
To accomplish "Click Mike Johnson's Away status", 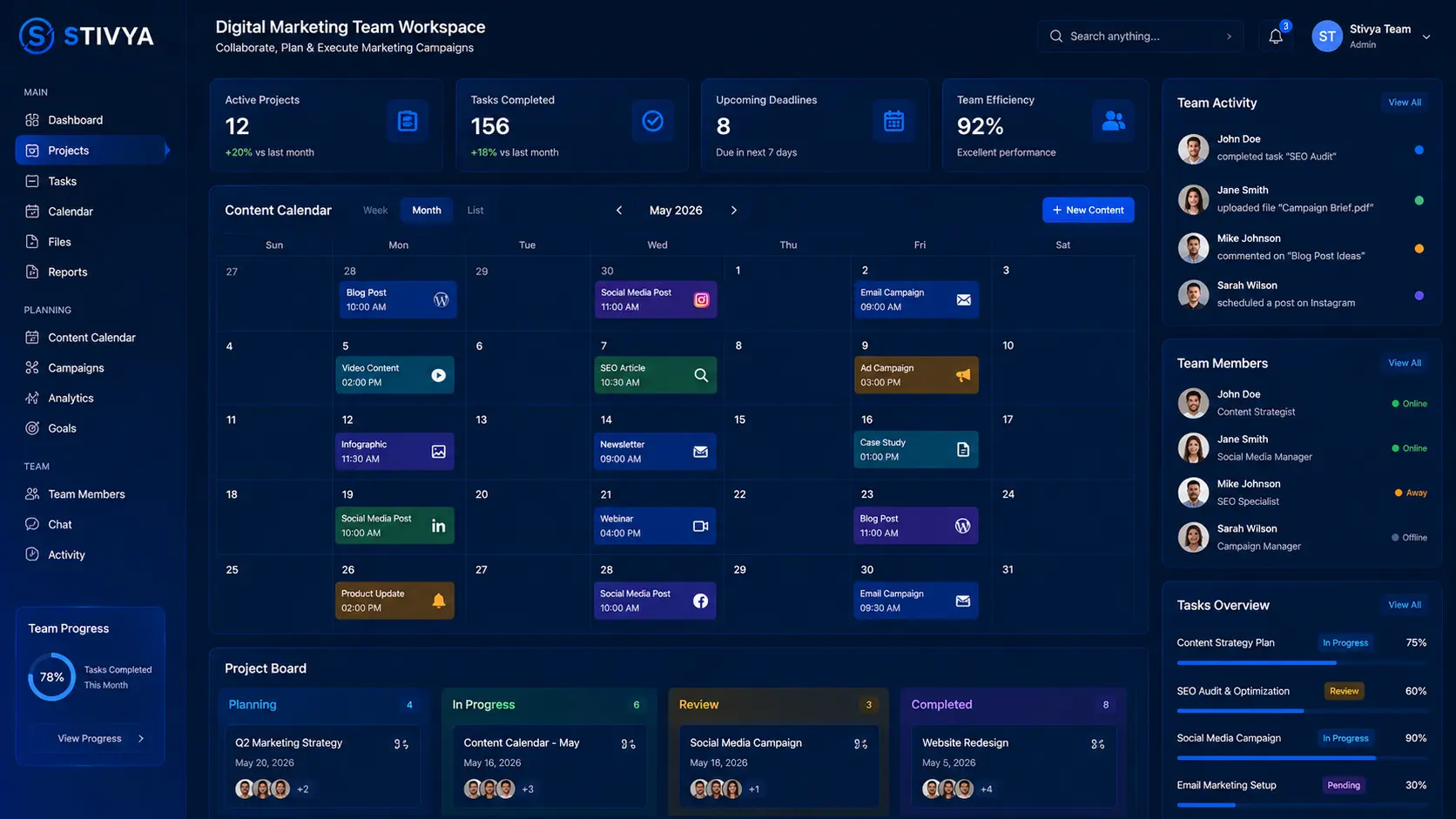I will (1411, 493).
